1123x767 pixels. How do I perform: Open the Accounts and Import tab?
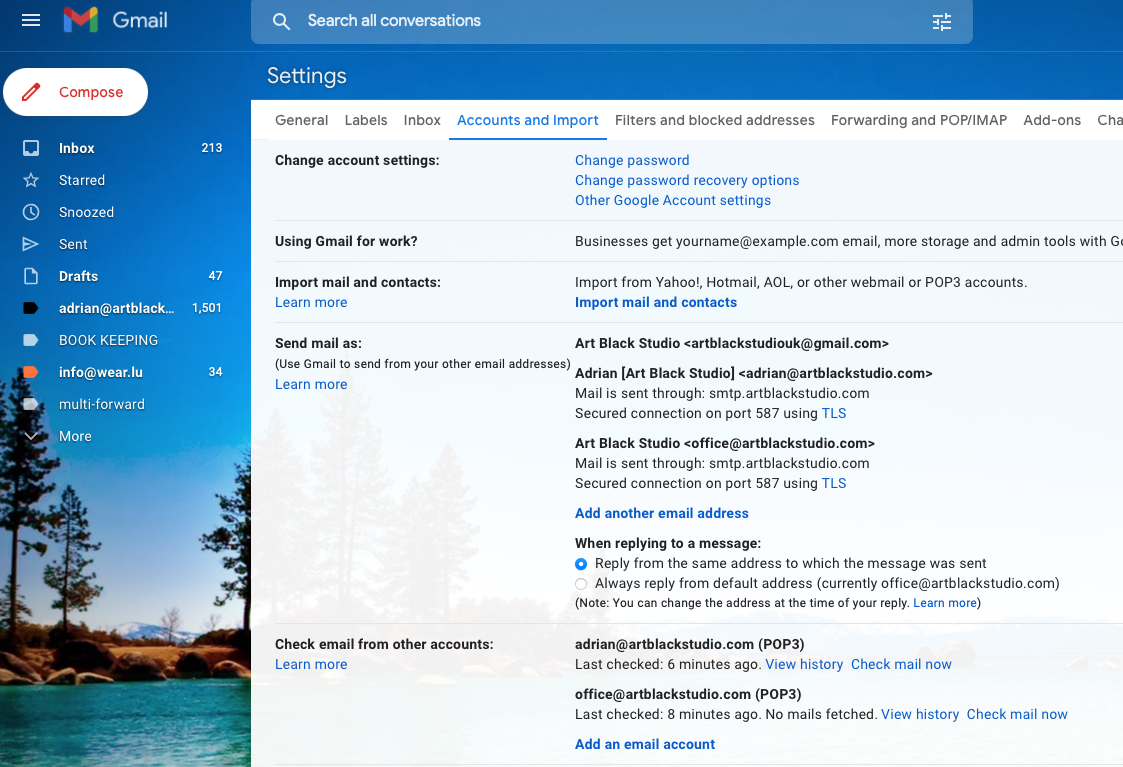527,120
